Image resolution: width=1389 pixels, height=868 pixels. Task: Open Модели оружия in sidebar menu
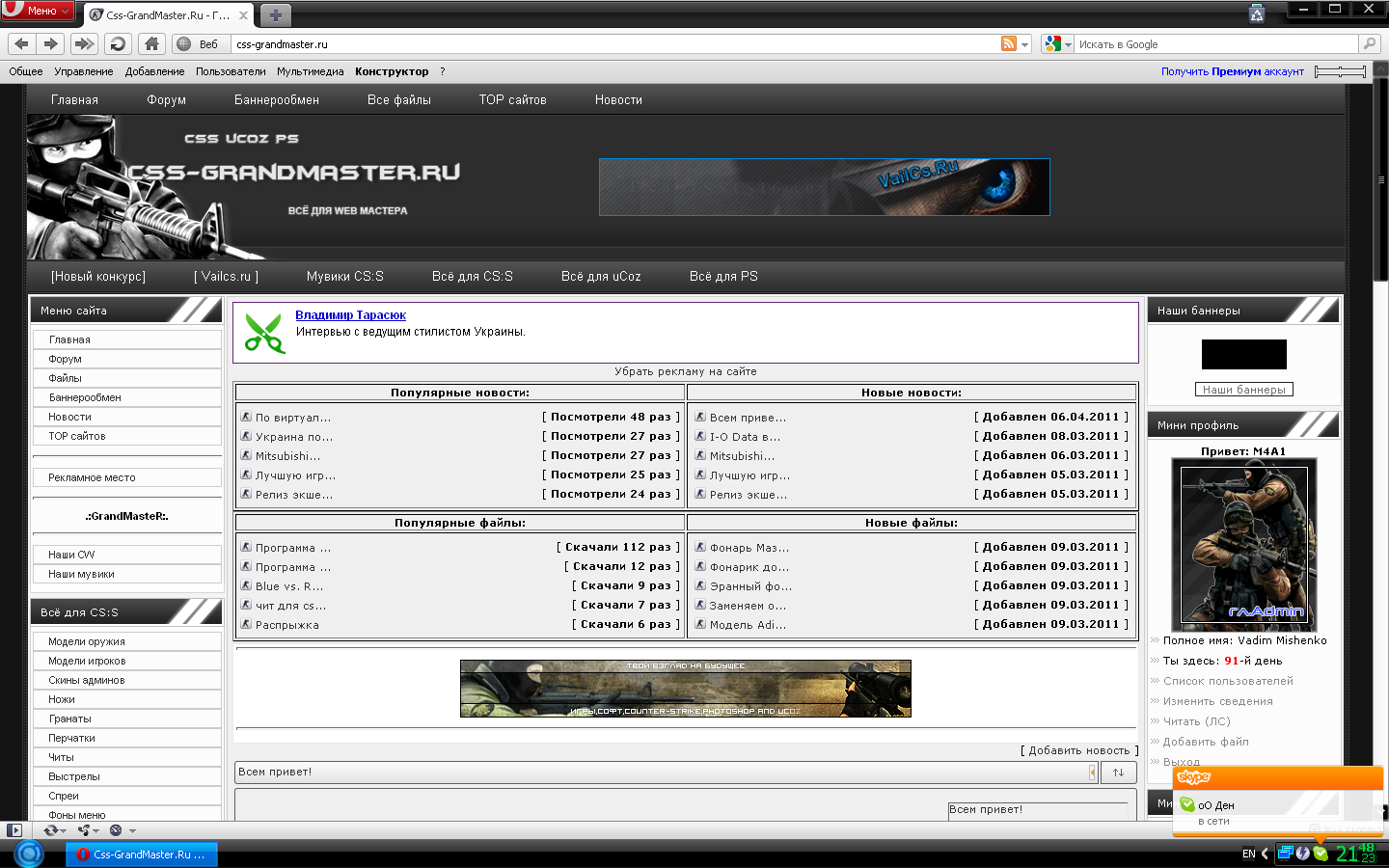(x=127, y=641)
